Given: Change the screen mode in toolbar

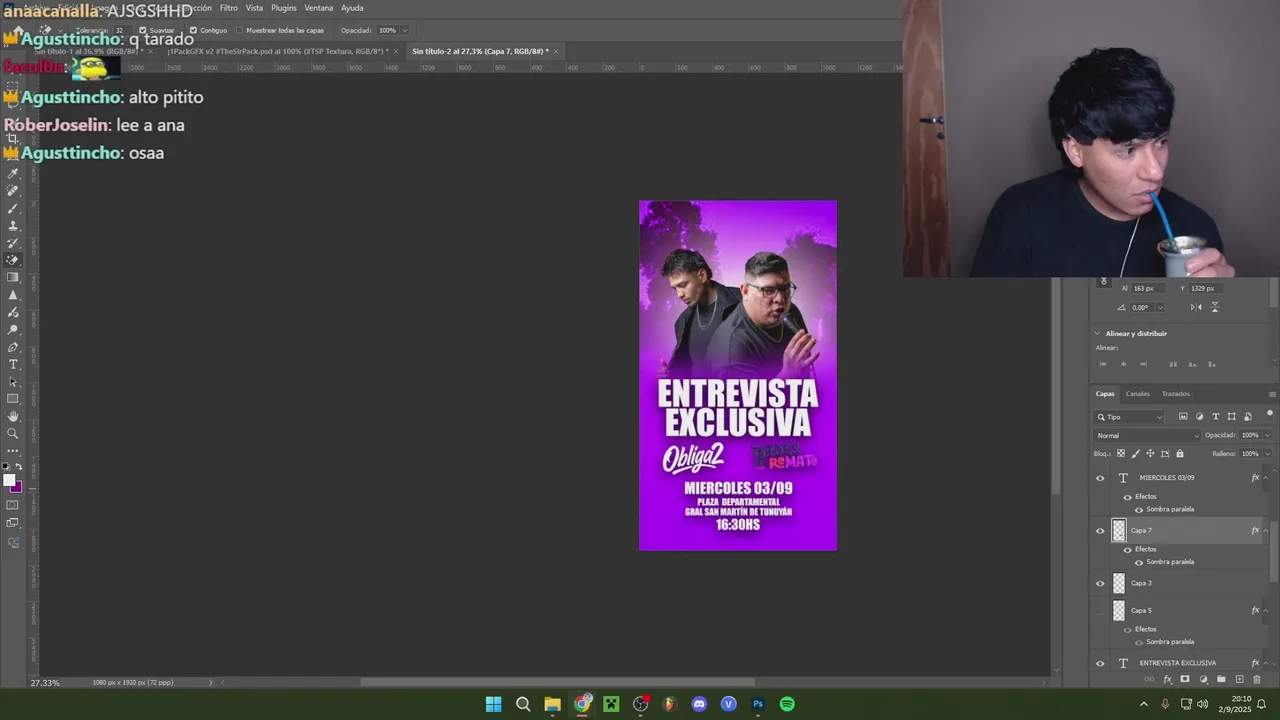Looking at the screenshot, I should point(13,523).
